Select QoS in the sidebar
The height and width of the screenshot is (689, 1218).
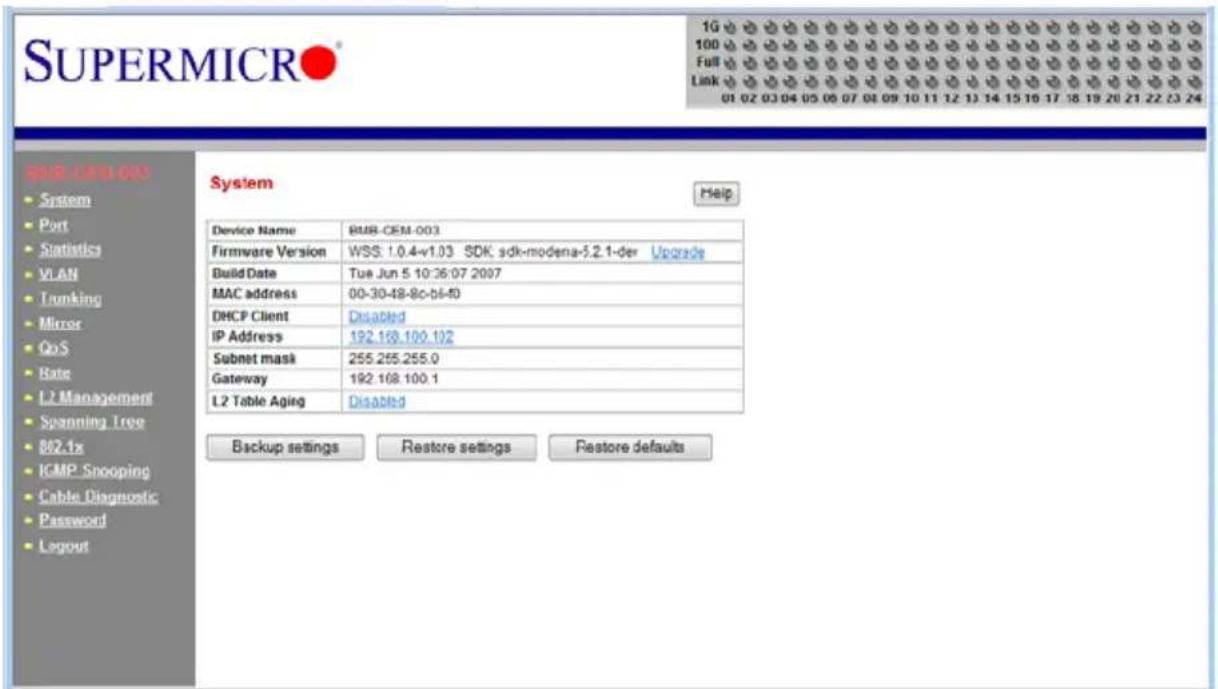(54, 348)
